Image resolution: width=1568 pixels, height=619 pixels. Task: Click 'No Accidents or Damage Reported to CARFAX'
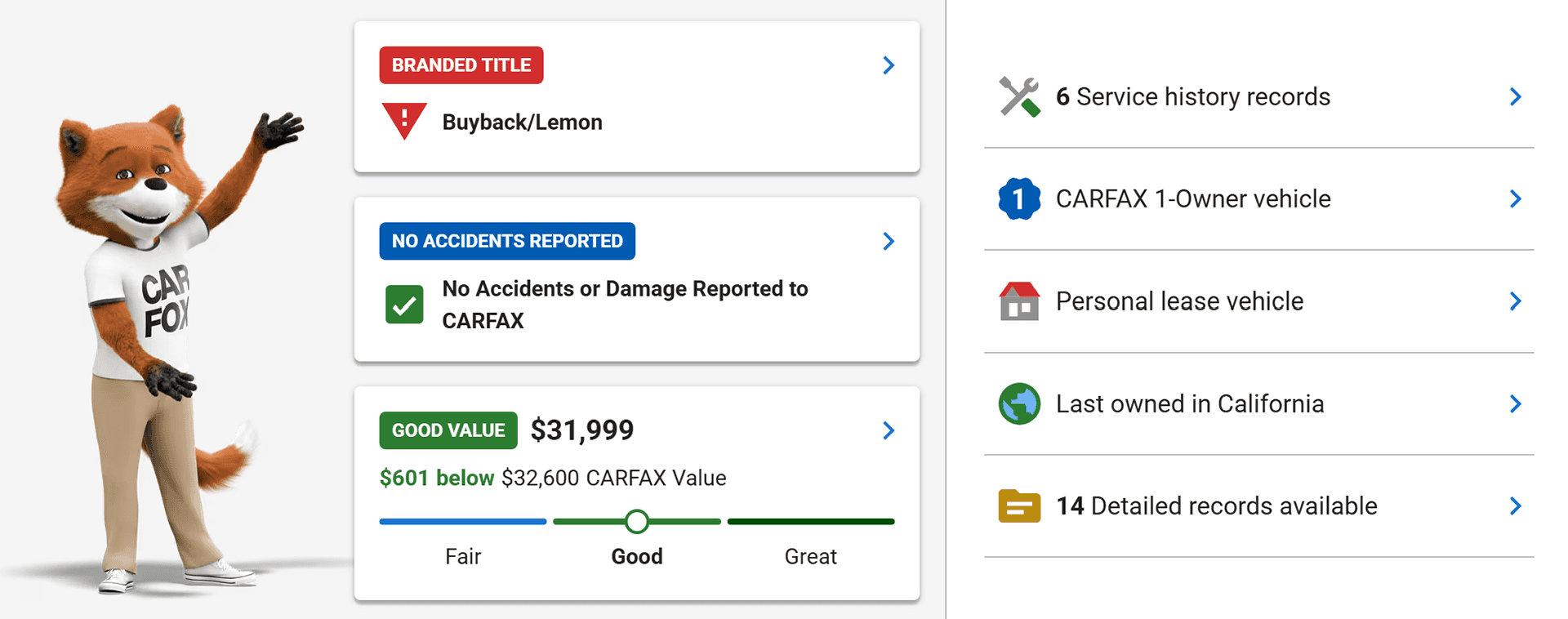[x=625, y=305]
